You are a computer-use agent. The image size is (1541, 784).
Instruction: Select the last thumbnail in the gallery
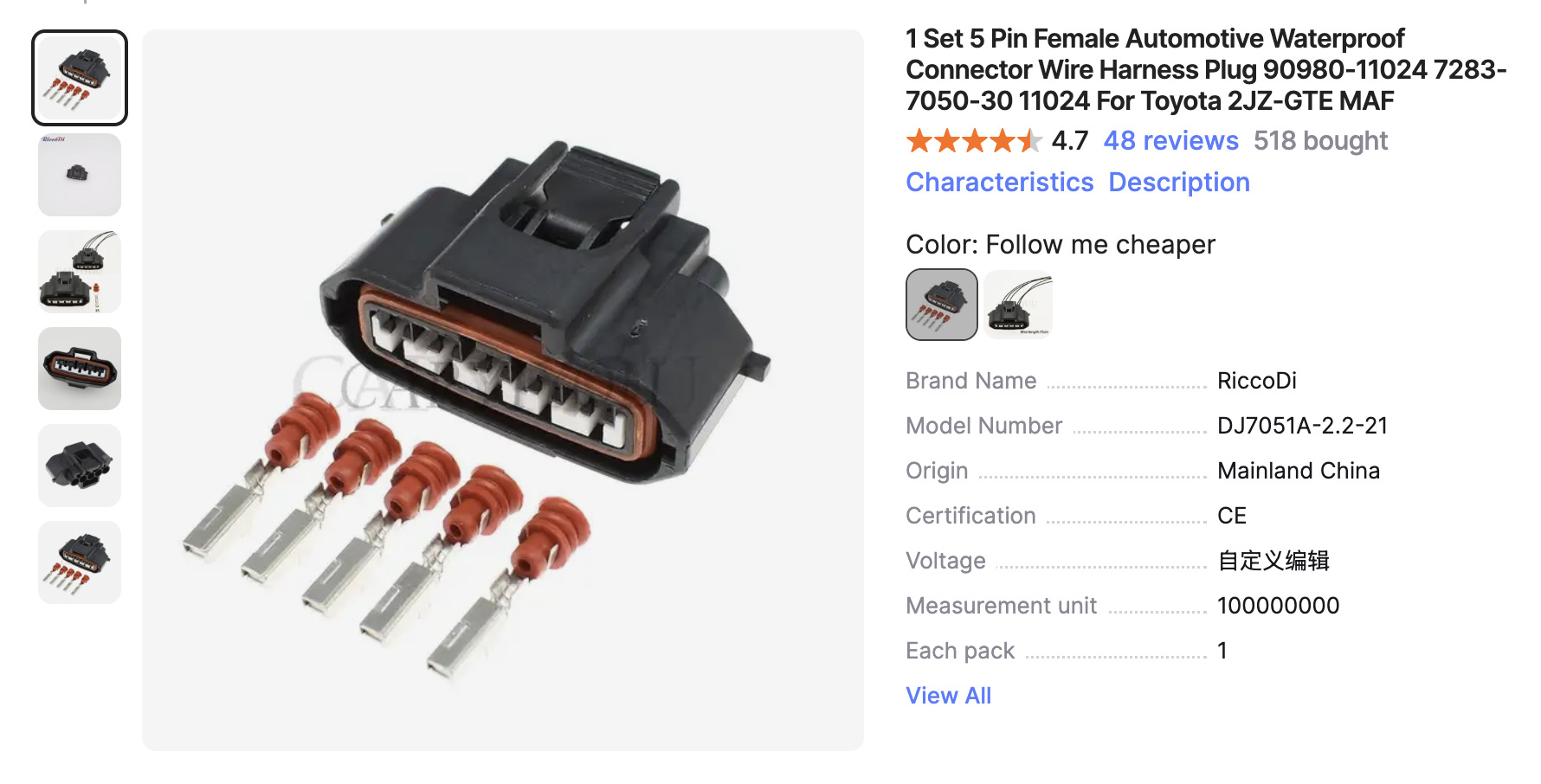point(80,562)
